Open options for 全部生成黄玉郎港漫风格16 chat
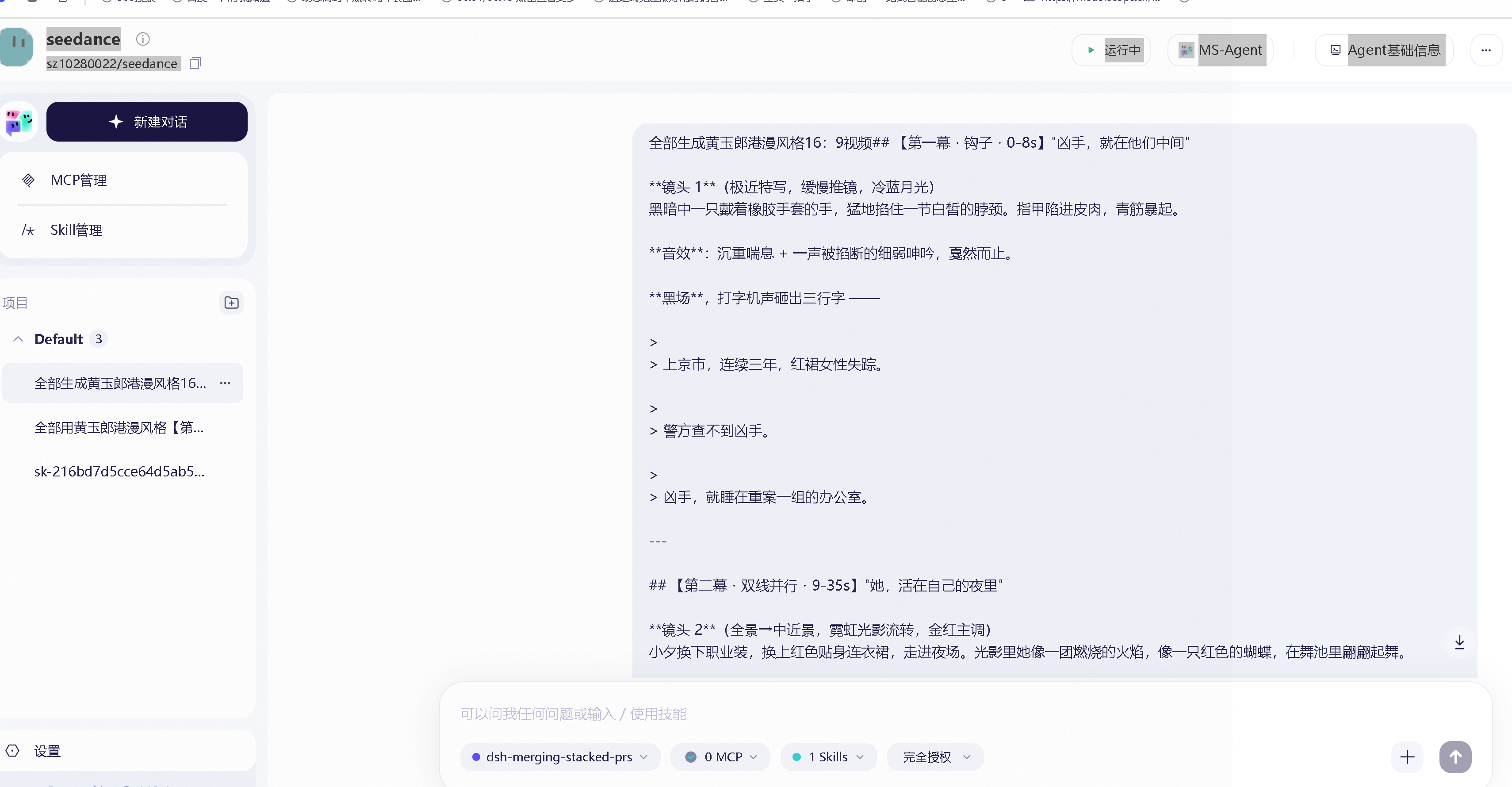The height and width of the screenshot is (787, 1512). [225, 384]
